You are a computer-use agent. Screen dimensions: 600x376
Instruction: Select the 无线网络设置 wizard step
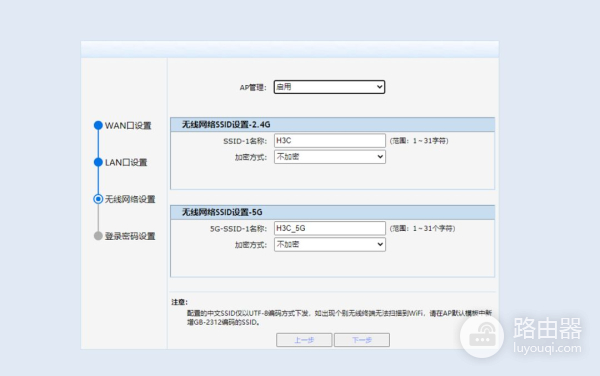pyautogui.click(x=130, y=199)
